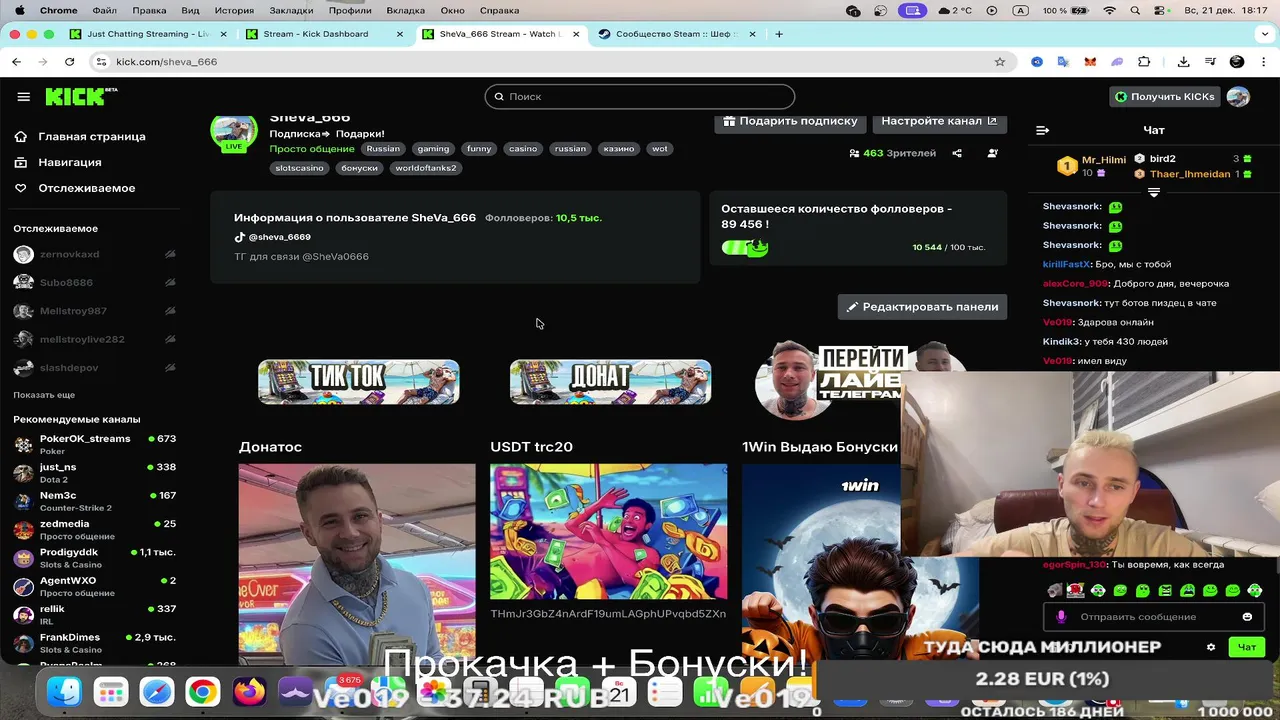Collapse the chat panel arrow icon
The image size is (1280, 720).
(1042, 130)
